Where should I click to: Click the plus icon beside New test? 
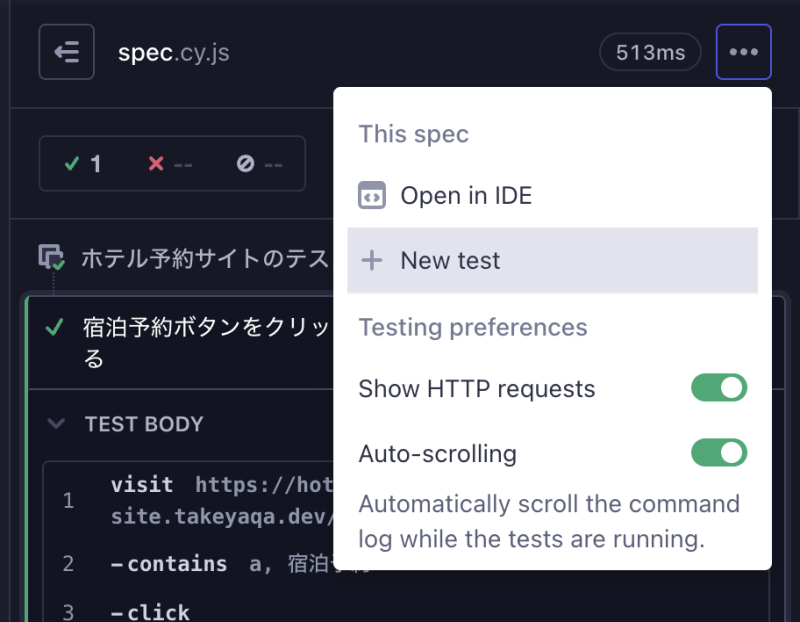[x=371, y=260]
